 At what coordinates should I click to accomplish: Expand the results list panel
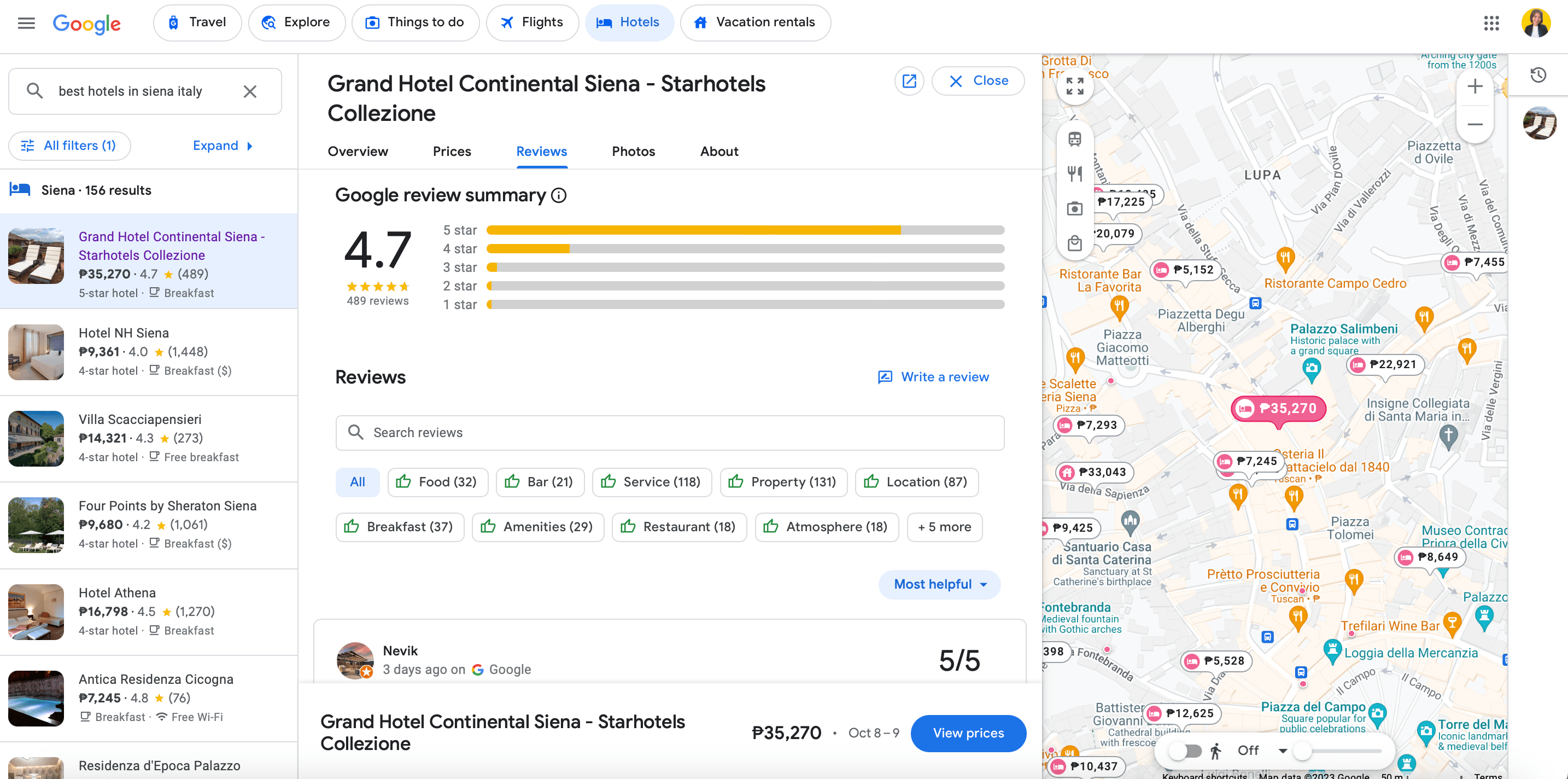pos(222,146)
